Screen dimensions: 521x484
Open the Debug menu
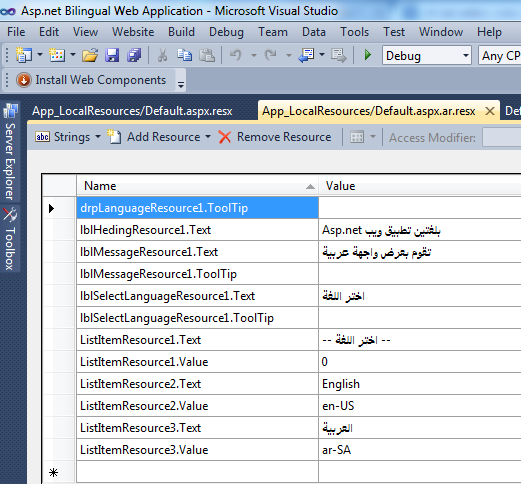click(226, 32)
